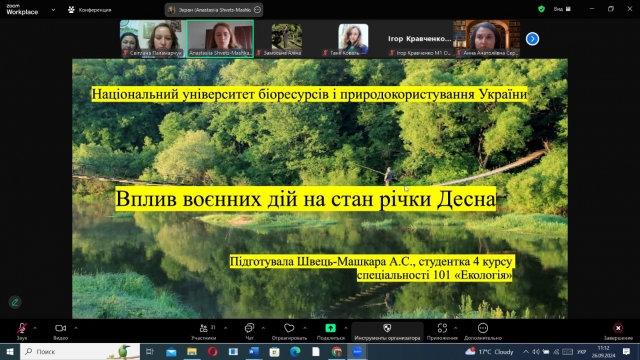Viewport: 640px width, 360px height.
Task: Open options circle on shared screen tab
Action: [257, 10]
